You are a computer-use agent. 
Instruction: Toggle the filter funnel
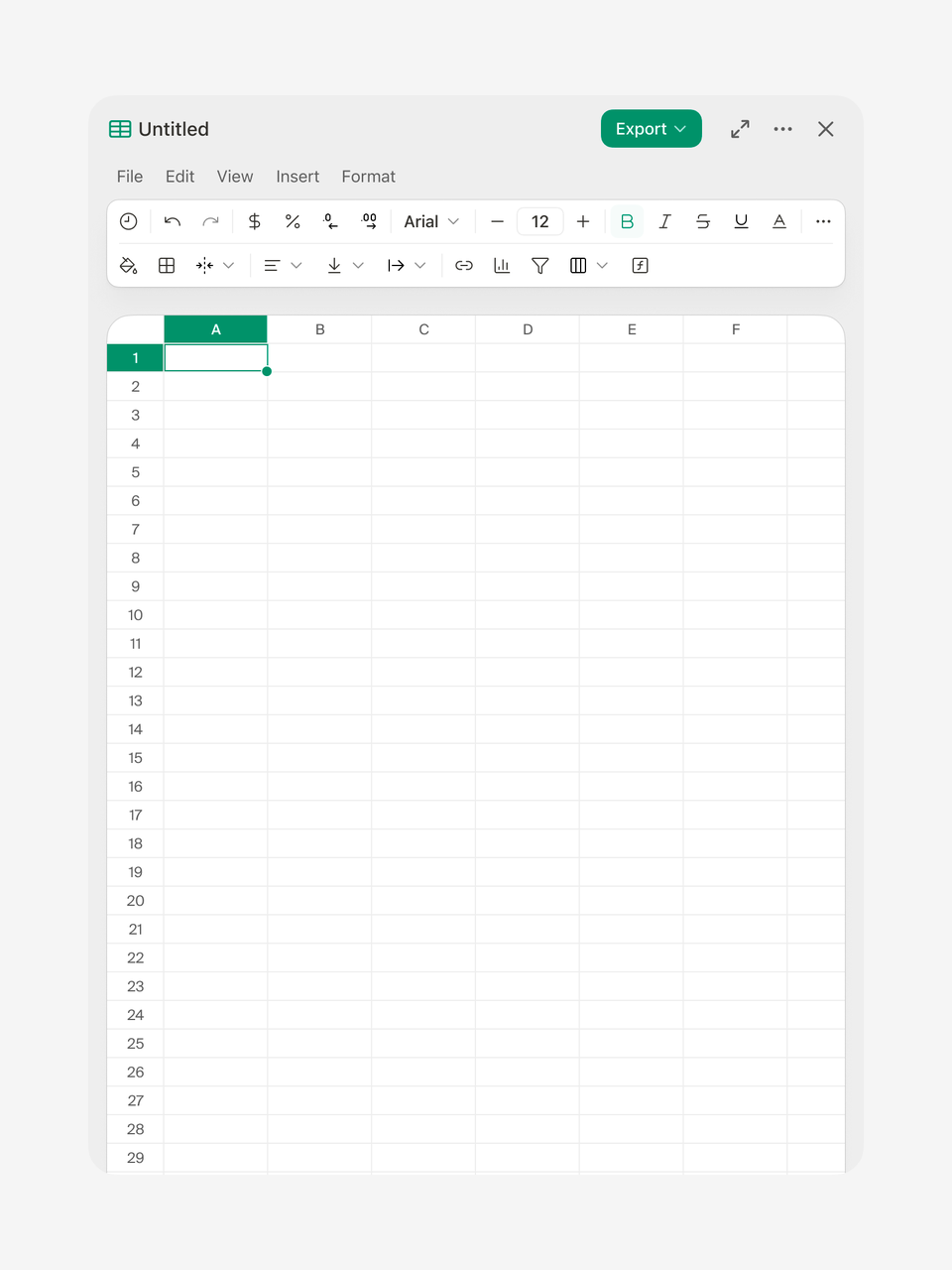point(540,265)
